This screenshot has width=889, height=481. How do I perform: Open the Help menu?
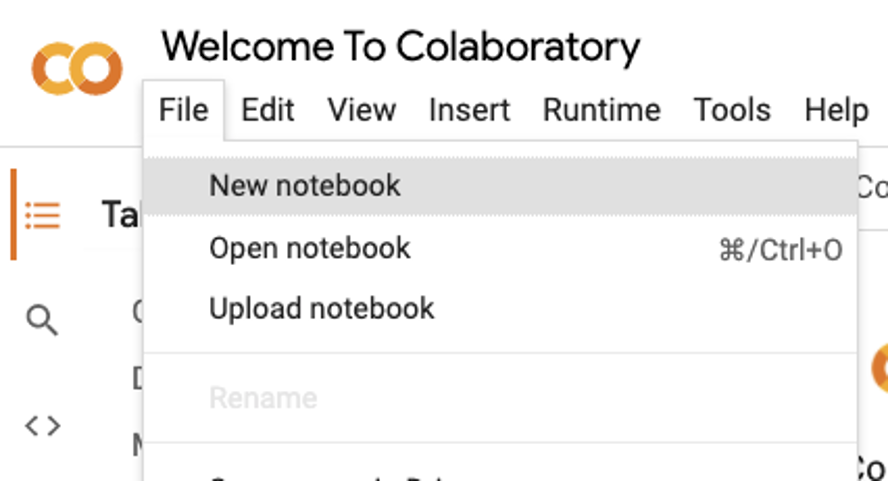[836, 110]
